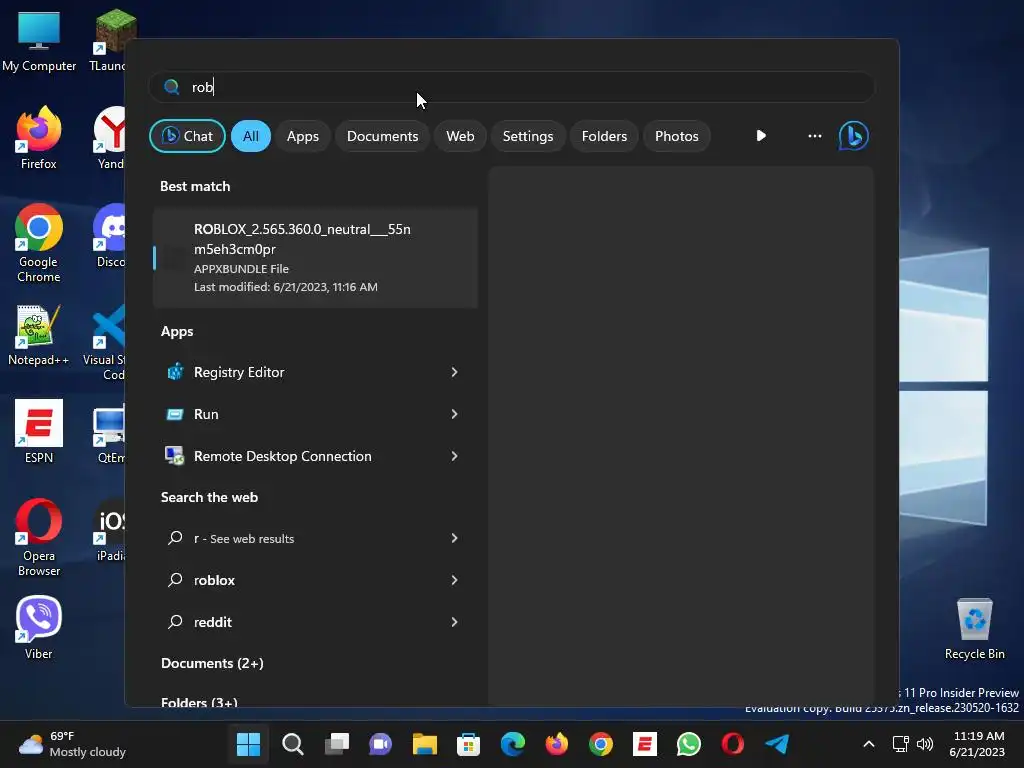This screenshot has width=1024, height=768.
Task: Open Folders (3+) section heading
Action: click(199, 702)
